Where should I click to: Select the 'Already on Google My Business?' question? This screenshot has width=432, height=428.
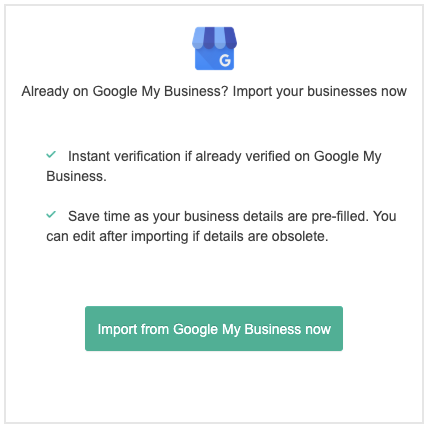(125, 91)
